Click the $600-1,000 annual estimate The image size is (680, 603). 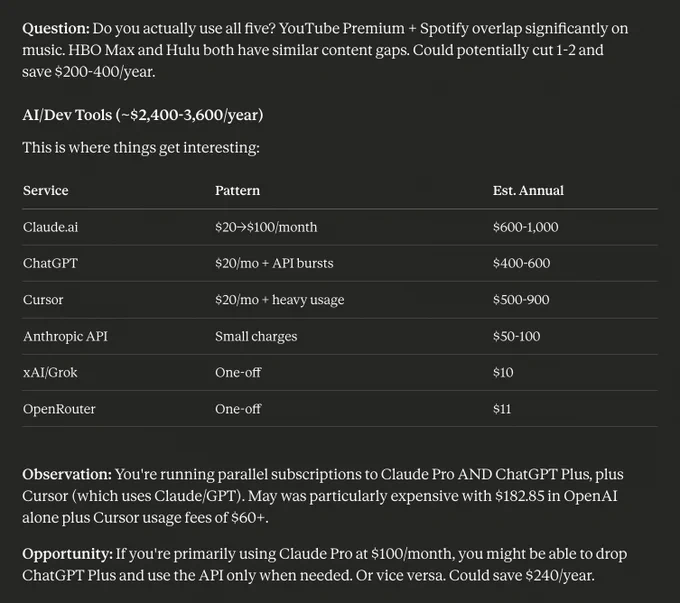[x=525, y=227]
